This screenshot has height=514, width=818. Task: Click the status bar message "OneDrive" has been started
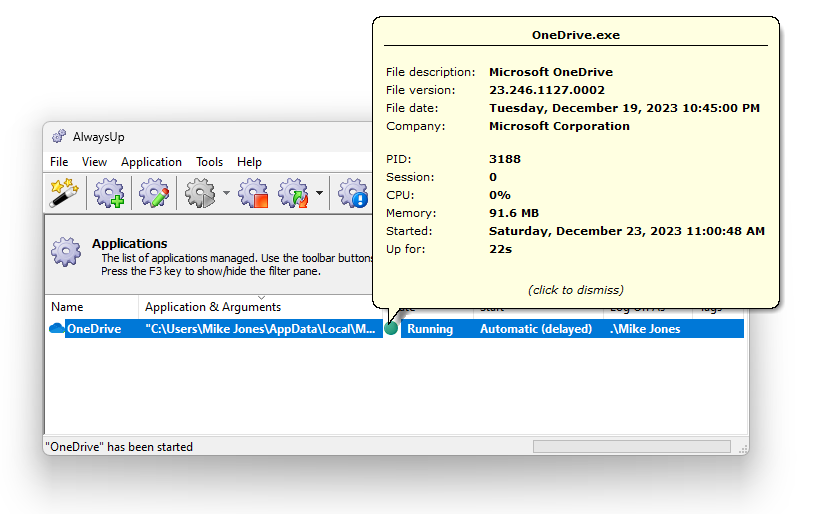(119, 447)
